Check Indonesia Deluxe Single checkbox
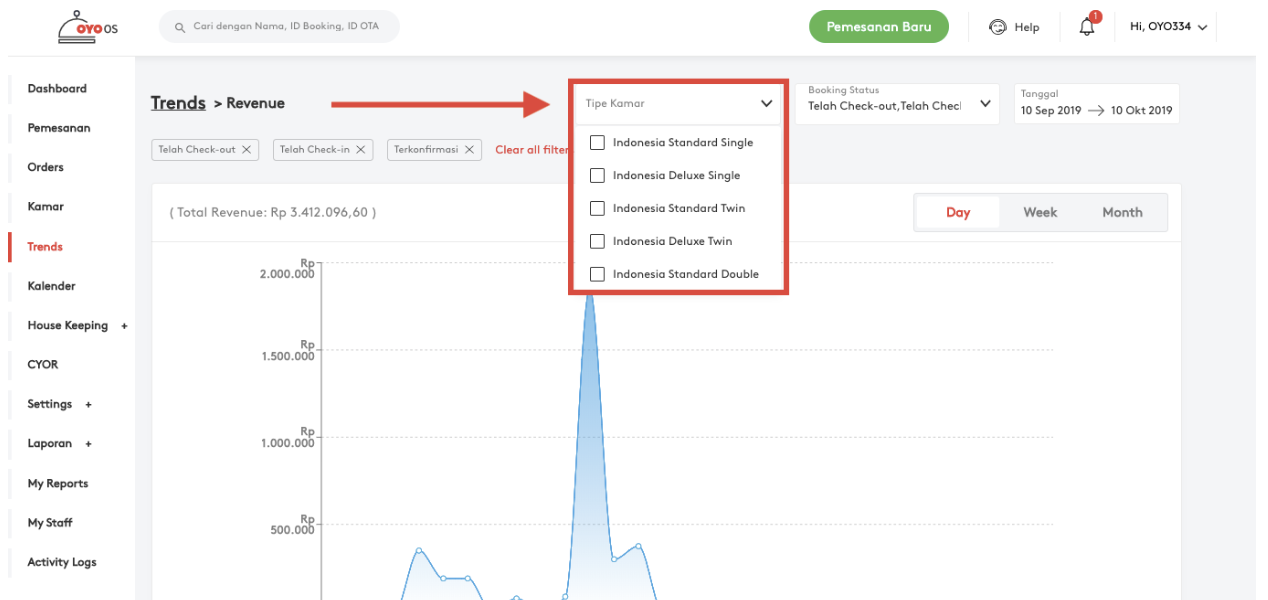 click(x=597, y=175)
